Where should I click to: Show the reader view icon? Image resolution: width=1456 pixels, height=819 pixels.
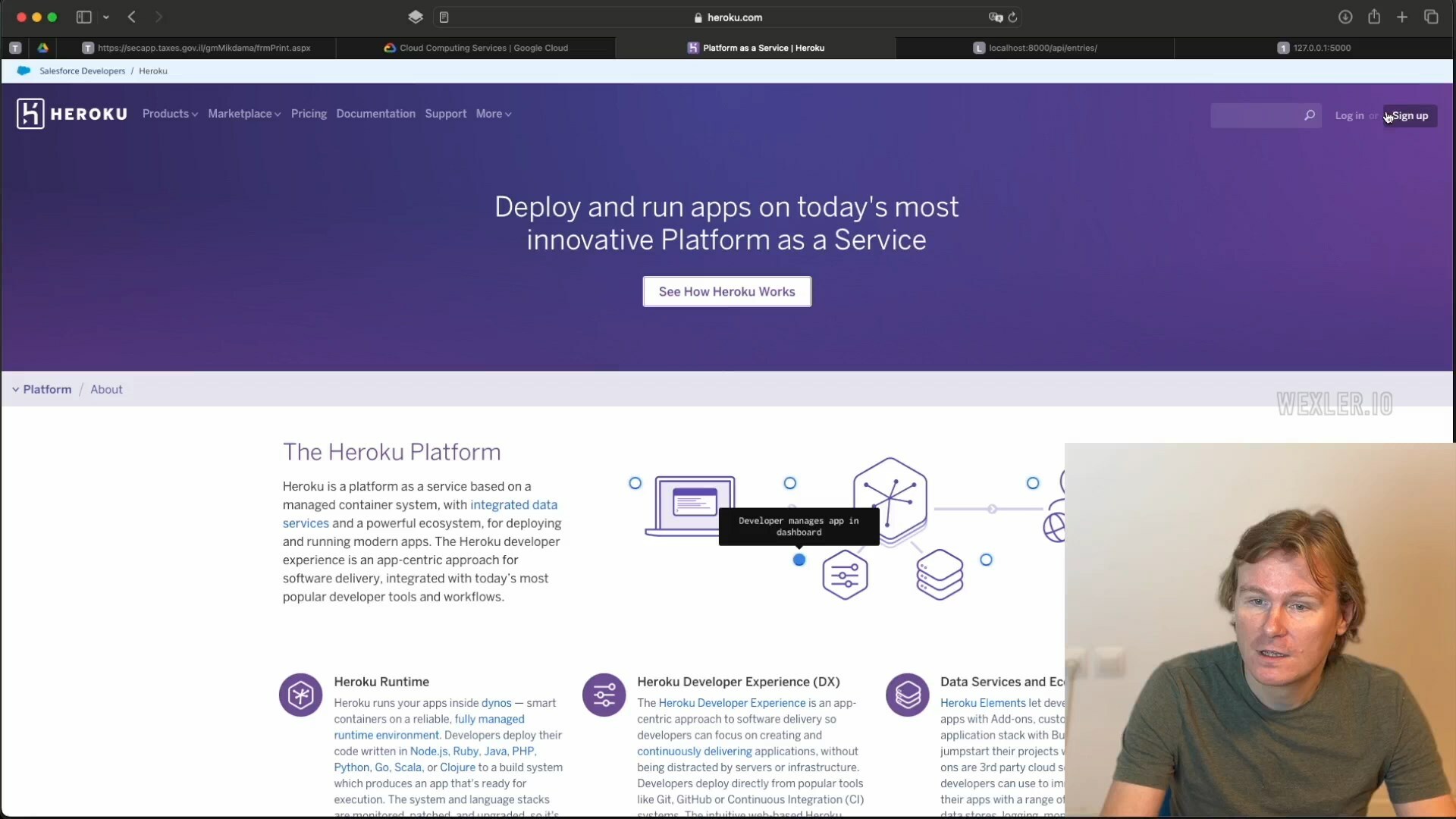click(444, 17)
